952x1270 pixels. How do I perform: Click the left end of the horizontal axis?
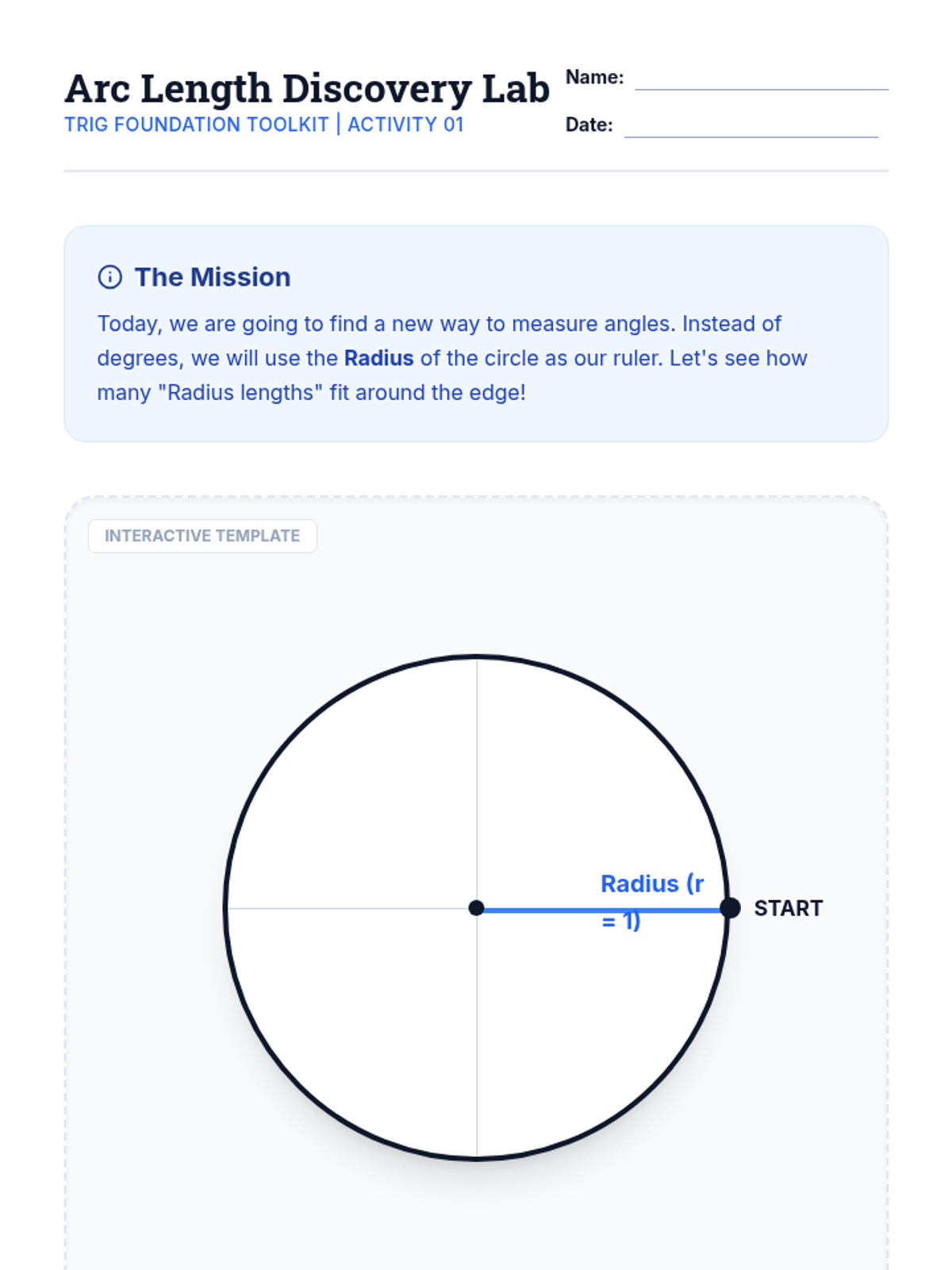[x=230, y=908]
